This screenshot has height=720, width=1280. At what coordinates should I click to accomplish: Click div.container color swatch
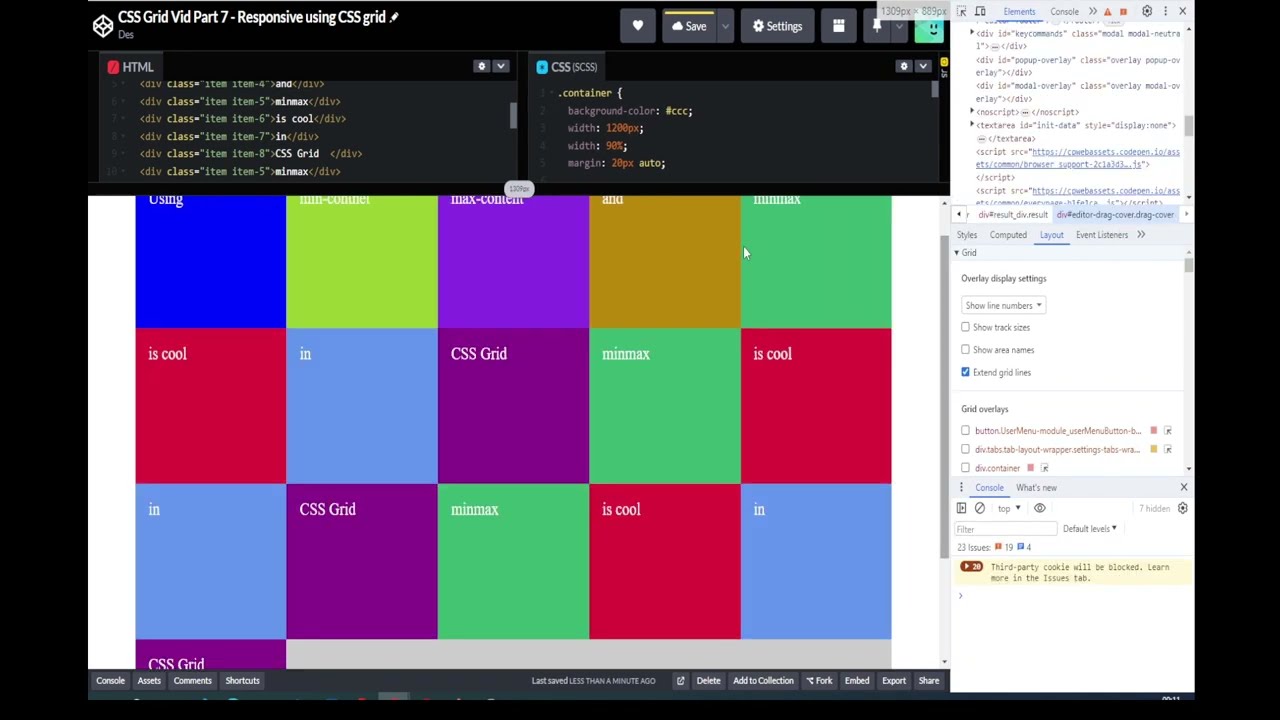1030,468
